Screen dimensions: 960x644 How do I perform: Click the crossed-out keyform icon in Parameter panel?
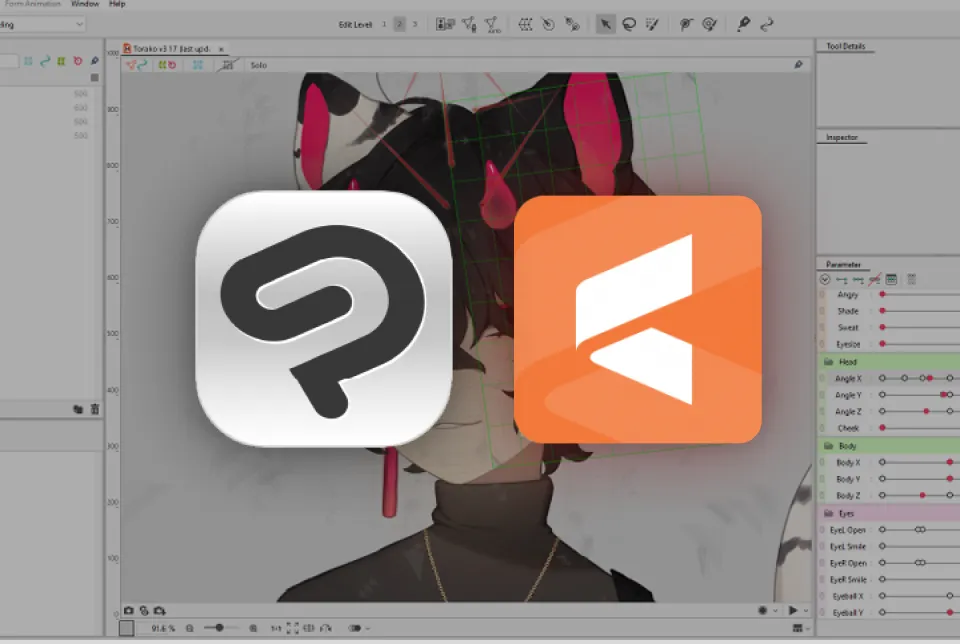[874, 279]
